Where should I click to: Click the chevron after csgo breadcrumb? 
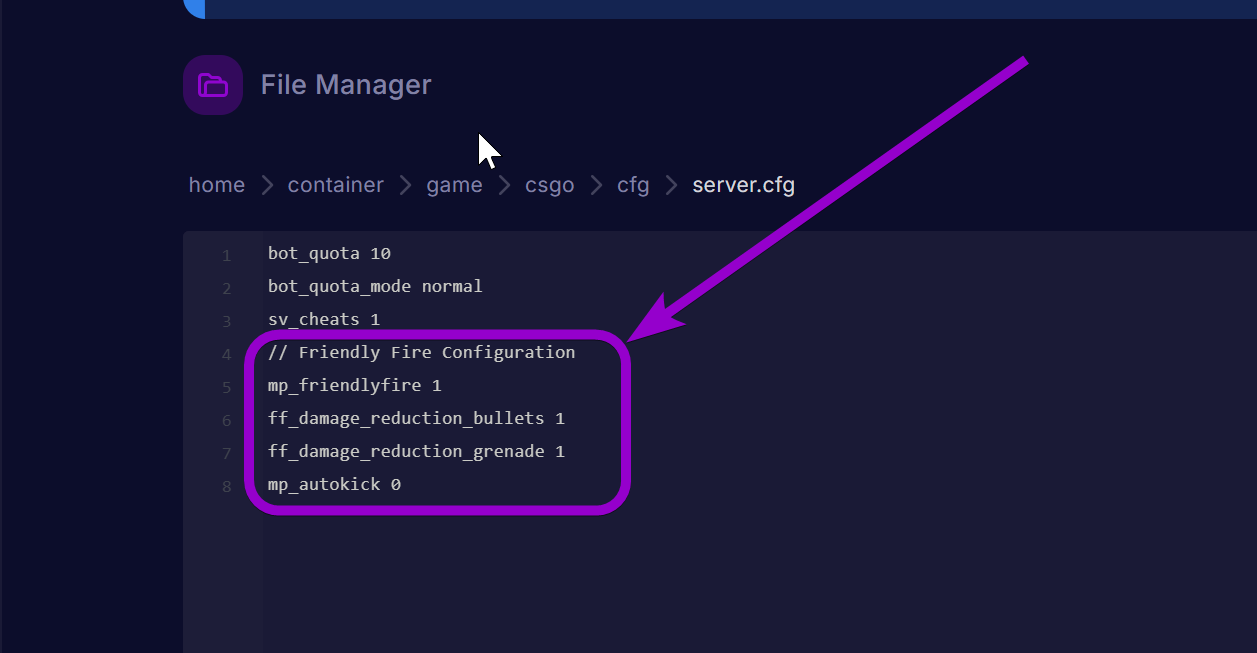[595, 185]
